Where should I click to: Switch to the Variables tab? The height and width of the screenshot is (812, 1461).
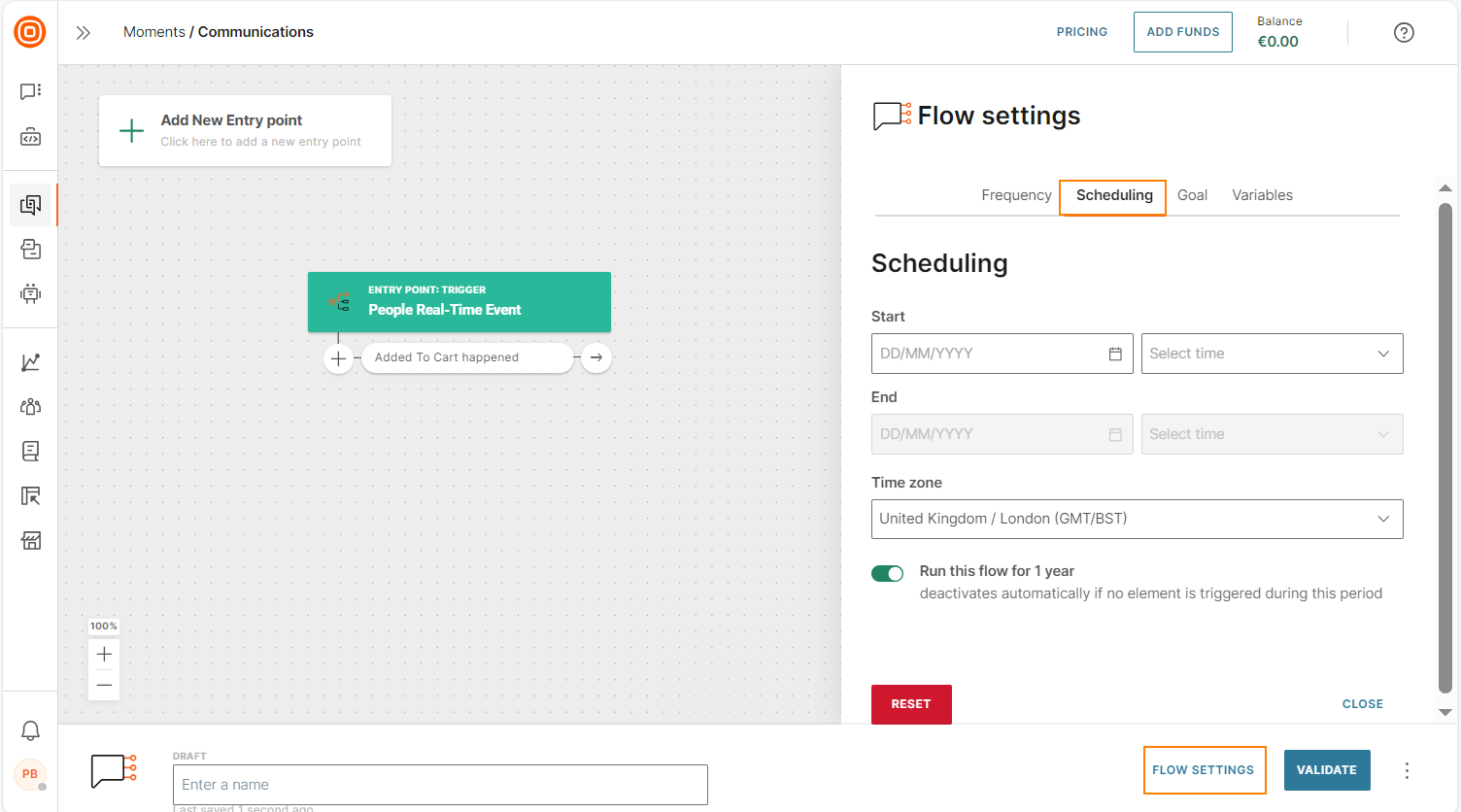coord(1262,195)
